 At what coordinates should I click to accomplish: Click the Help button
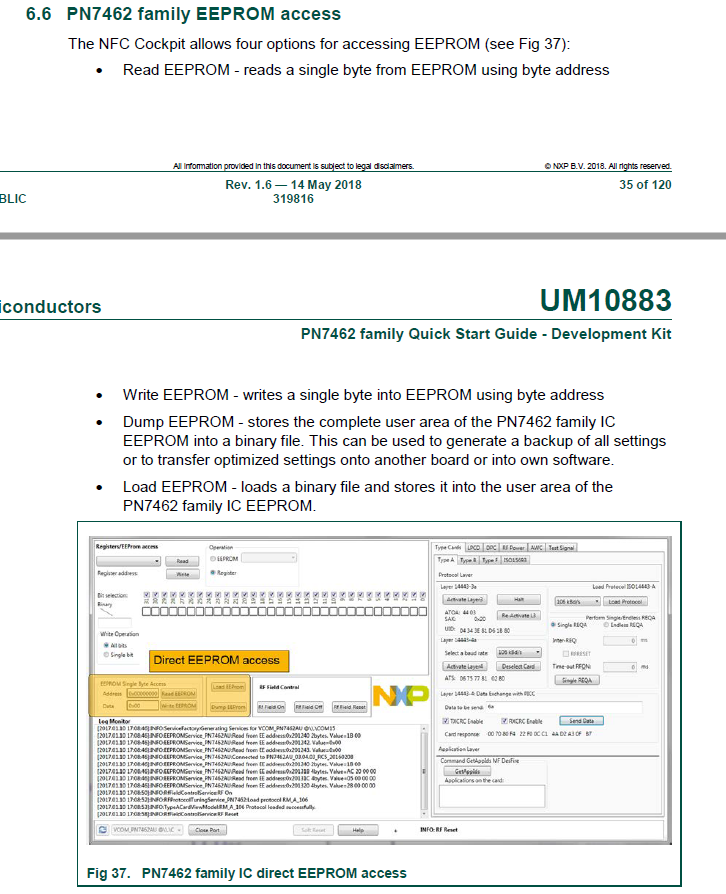coord(358,830)
